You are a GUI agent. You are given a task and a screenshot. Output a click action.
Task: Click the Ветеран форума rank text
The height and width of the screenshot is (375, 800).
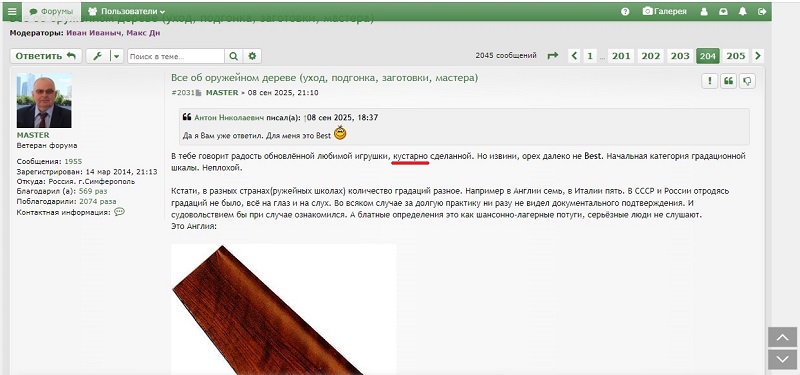47,145
